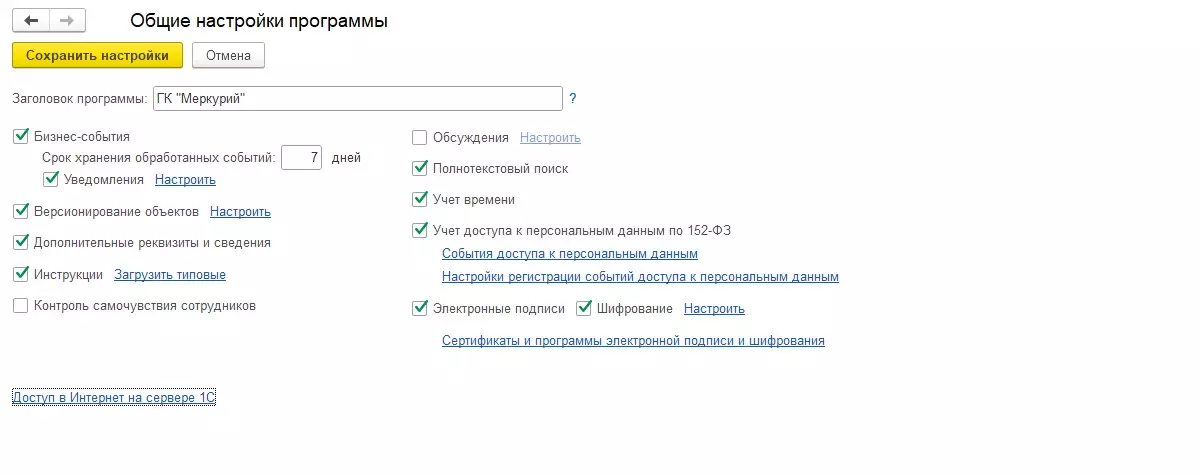Click the Заголовок программы input field

pyautogui.click(x=357, y=99)
